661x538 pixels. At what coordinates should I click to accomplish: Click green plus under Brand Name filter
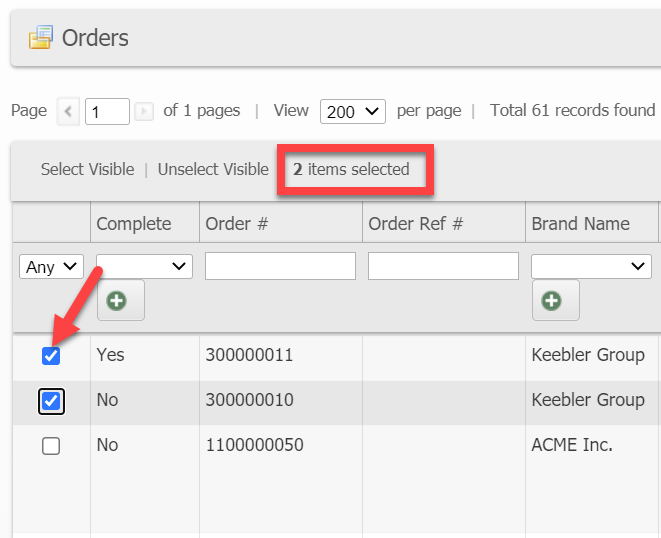click(555, 300)
